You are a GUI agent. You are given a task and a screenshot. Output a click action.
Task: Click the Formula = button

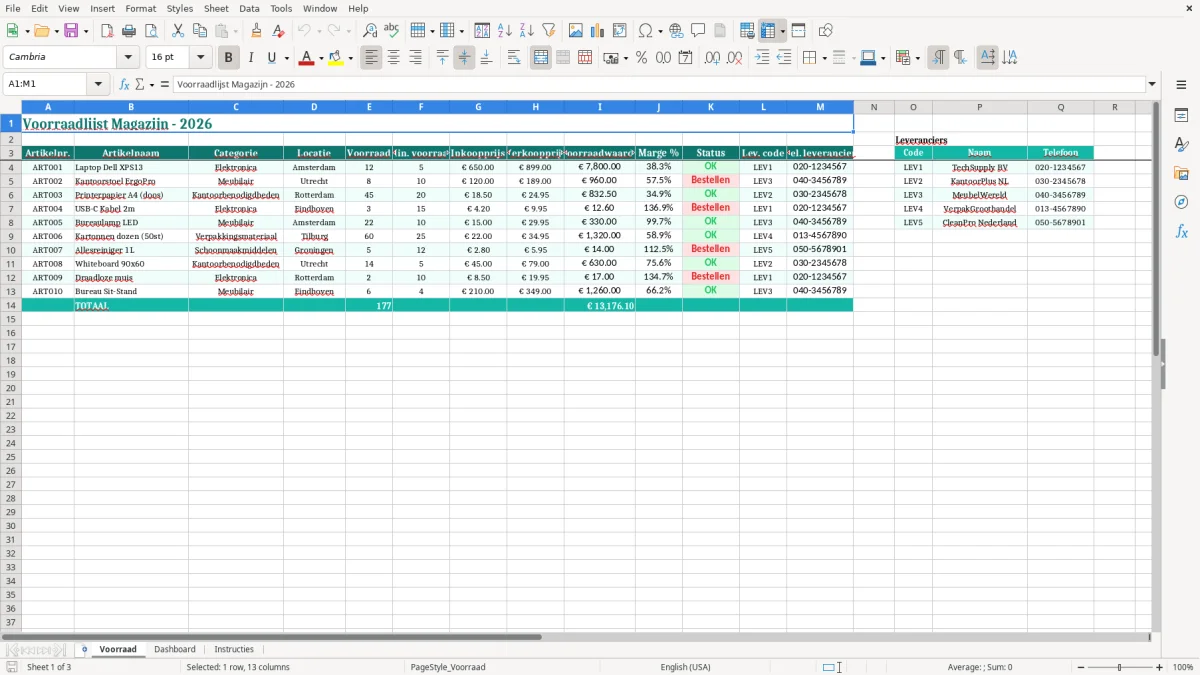(165, 85)
